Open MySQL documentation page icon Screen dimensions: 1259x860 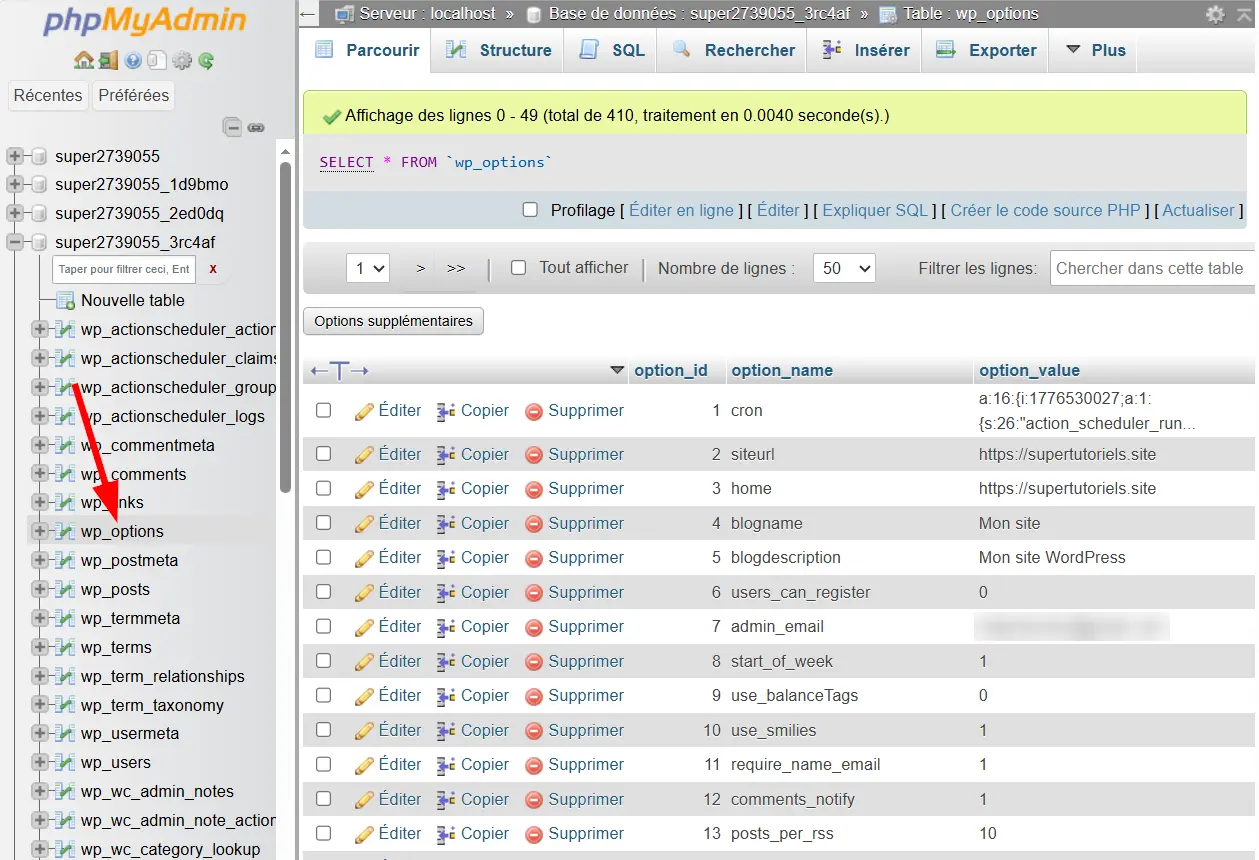(156, 61)
